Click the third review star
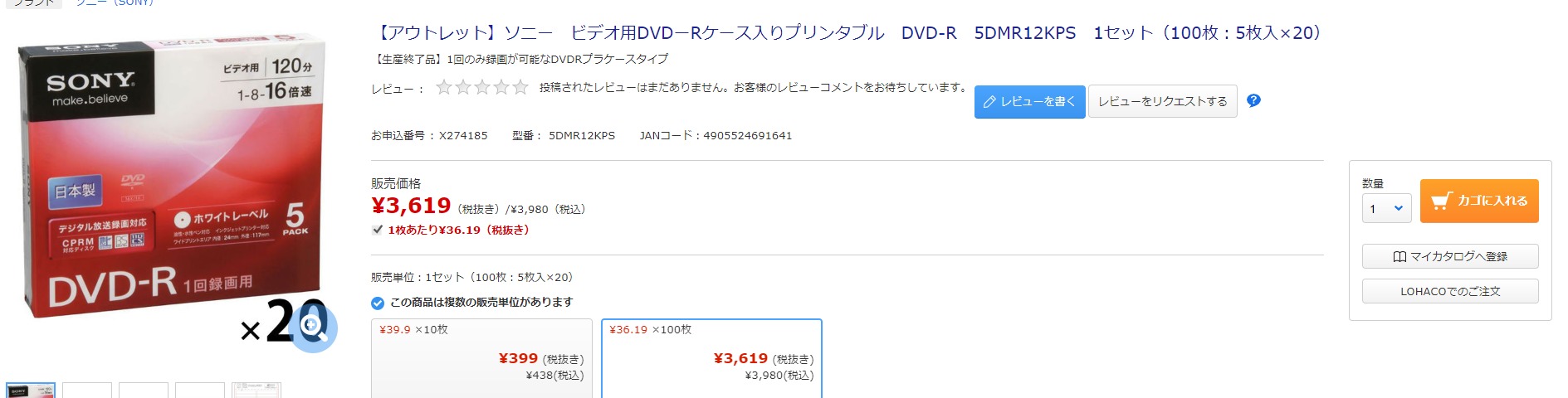 coord(482,87)
